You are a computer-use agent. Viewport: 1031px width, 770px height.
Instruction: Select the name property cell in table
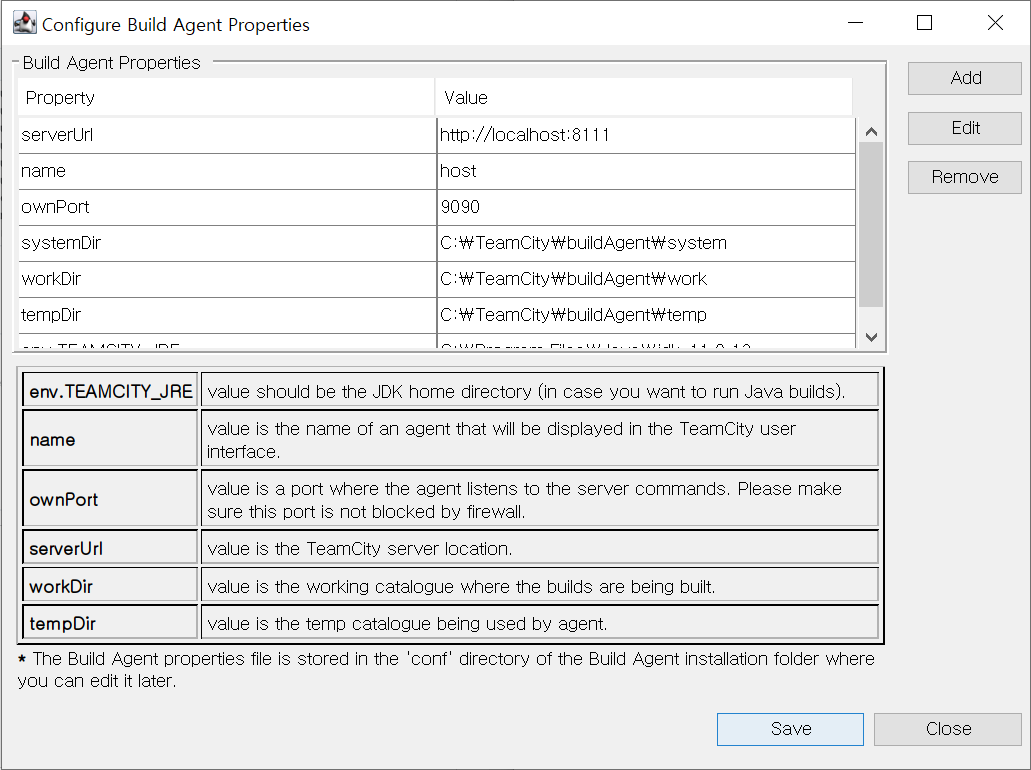pos(228,172)
